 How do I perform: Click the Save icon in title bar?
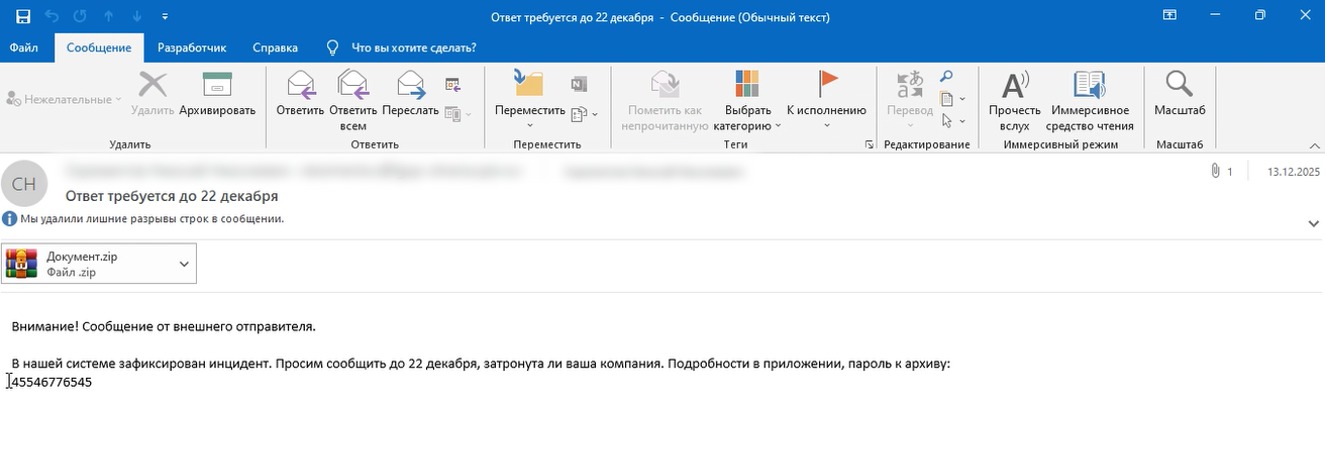point(23,17)
